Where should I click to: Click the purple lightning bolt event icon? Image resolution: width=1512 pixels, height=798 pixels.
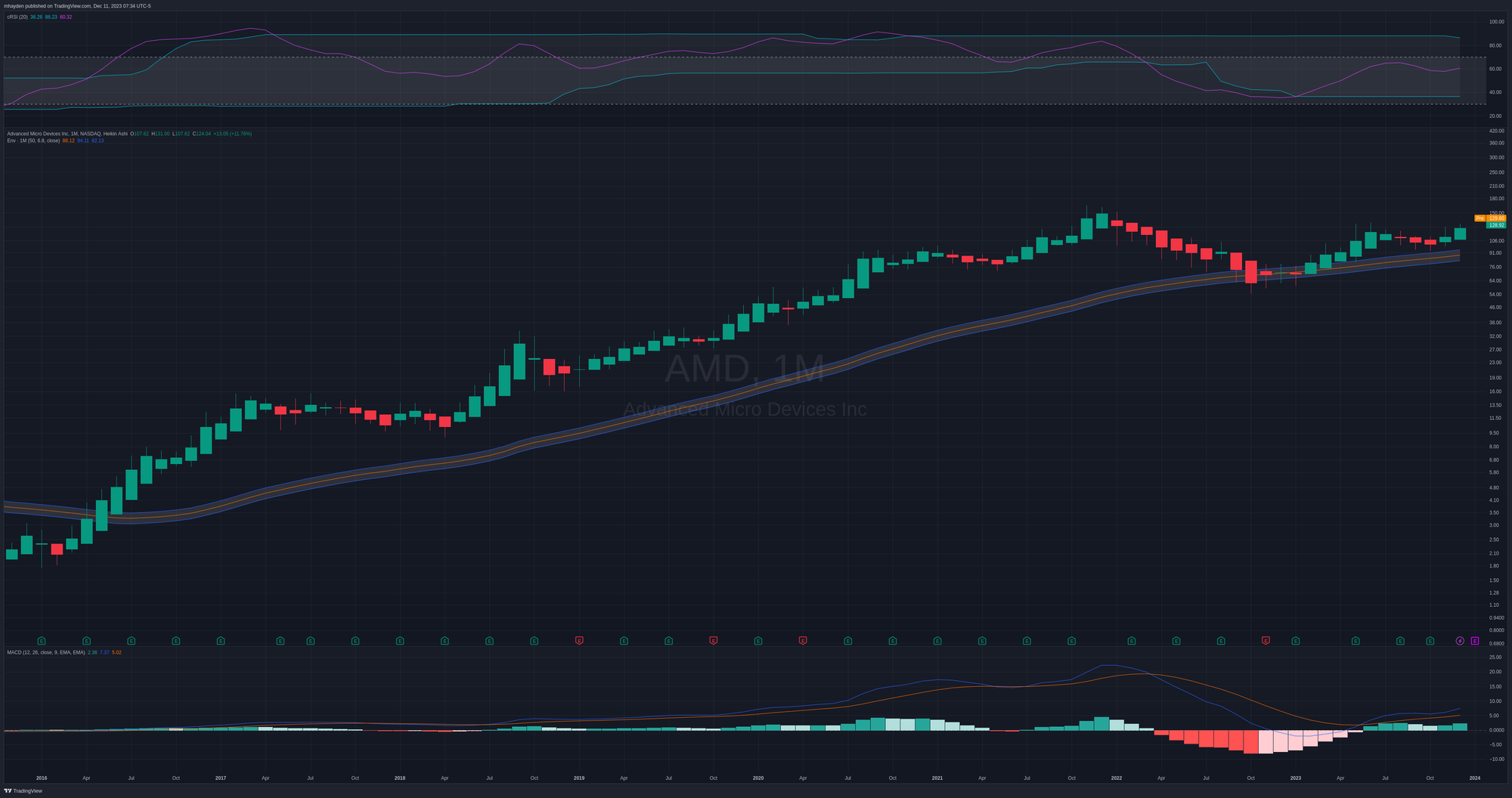point(1460,641)
